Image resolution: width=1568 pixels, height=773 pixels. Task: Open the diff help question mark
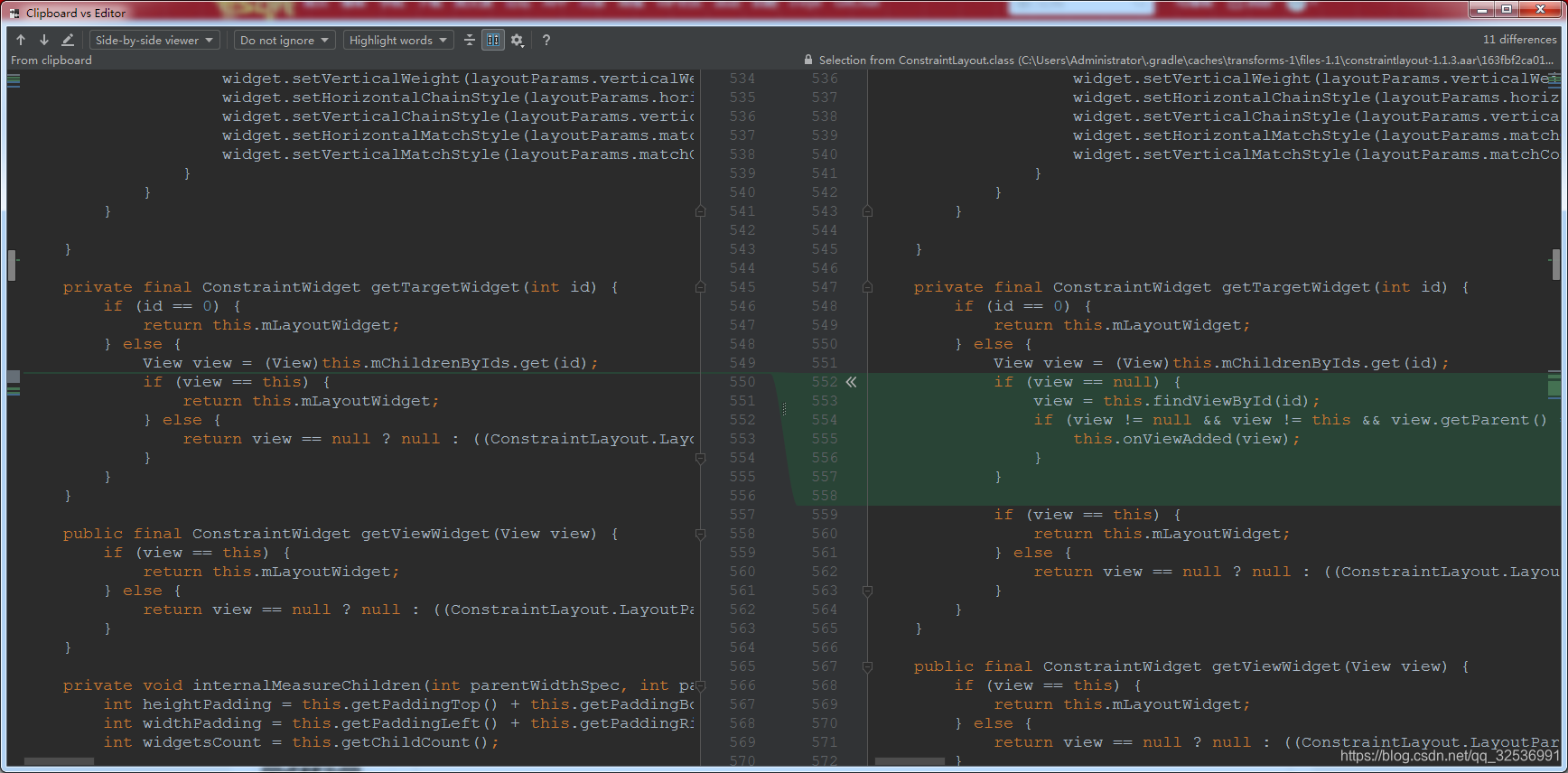(546, 40)
